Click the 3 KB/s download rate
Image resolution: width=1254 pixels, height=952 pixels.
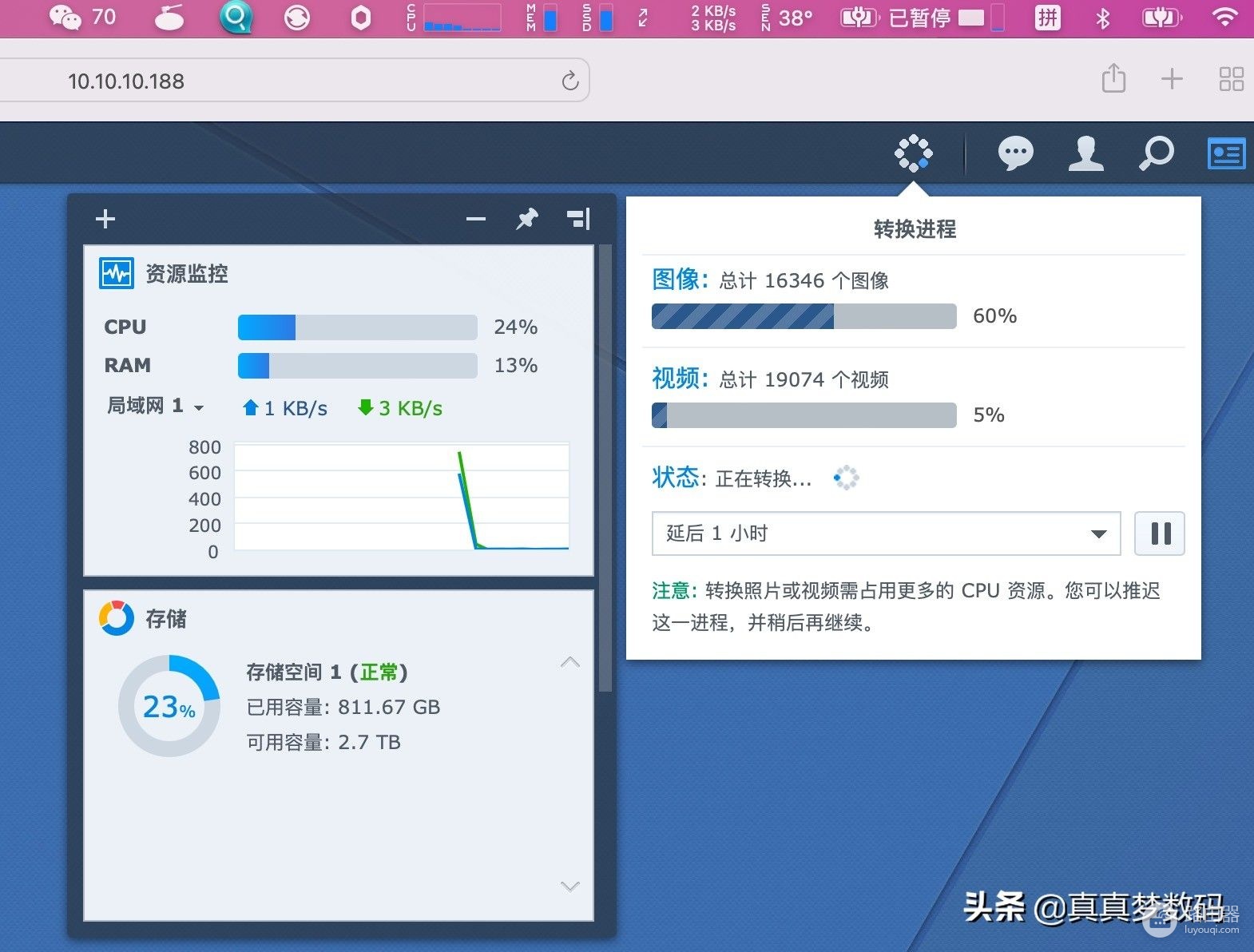click(400, 408)
